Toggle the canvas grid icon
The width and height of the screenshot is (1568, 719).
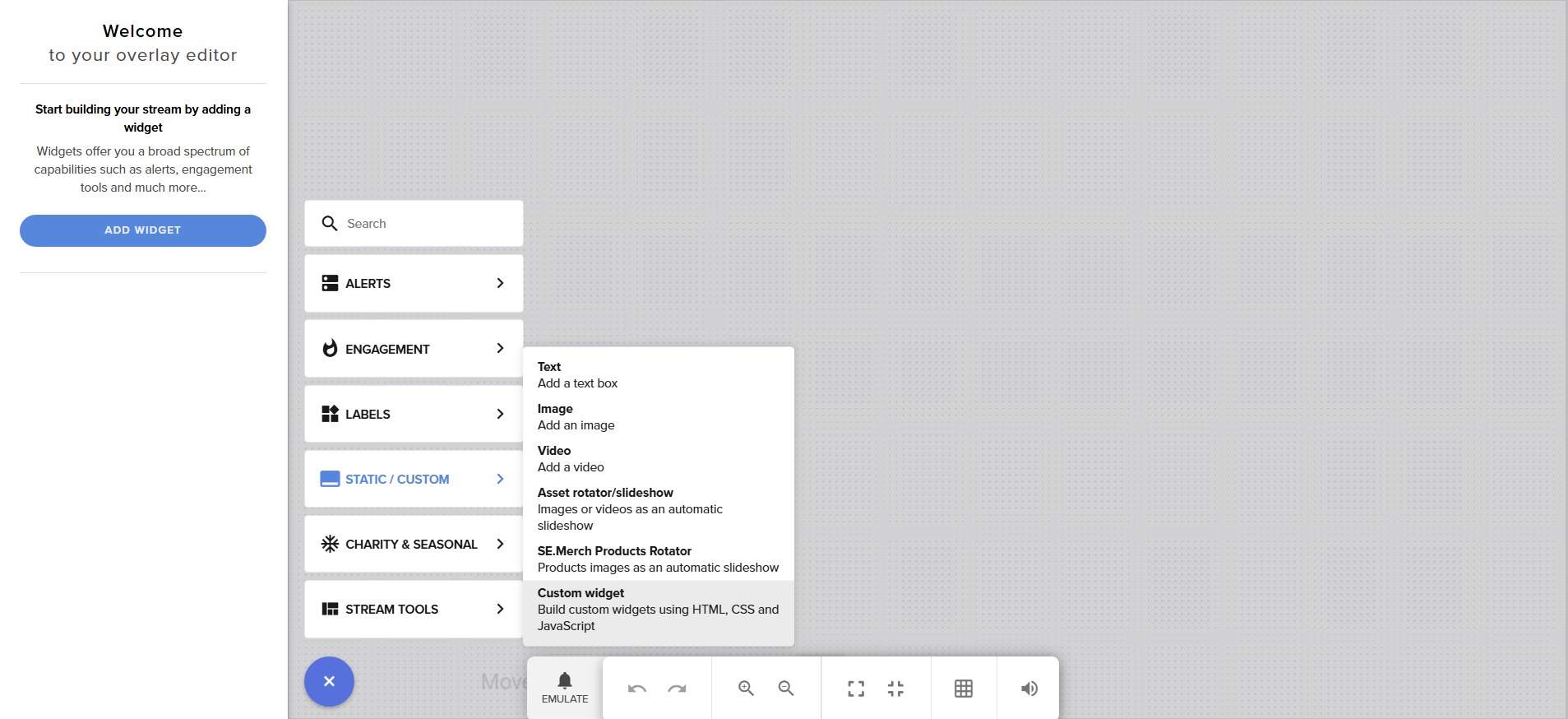[x=964, y=689]
